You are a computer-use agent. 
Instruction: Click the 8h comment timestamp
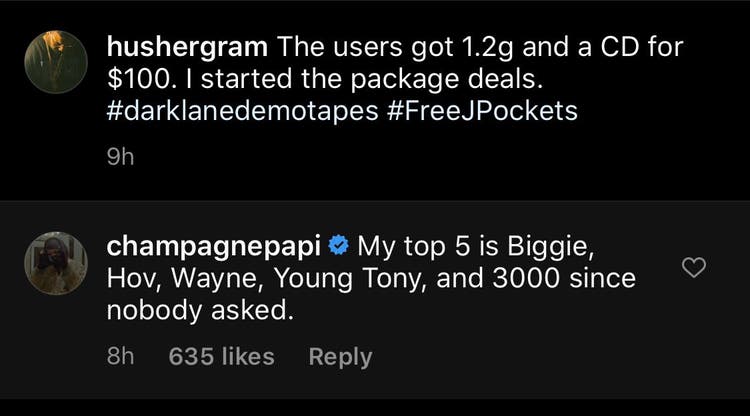[x=121, y=357]
